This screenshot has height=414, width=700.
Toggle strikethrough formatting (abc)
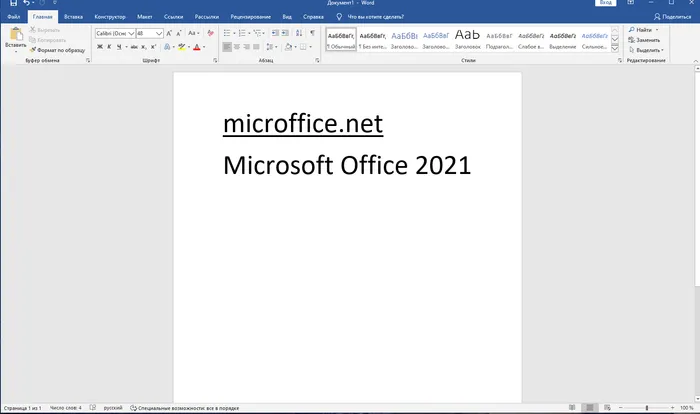click(x=134, y=47)
